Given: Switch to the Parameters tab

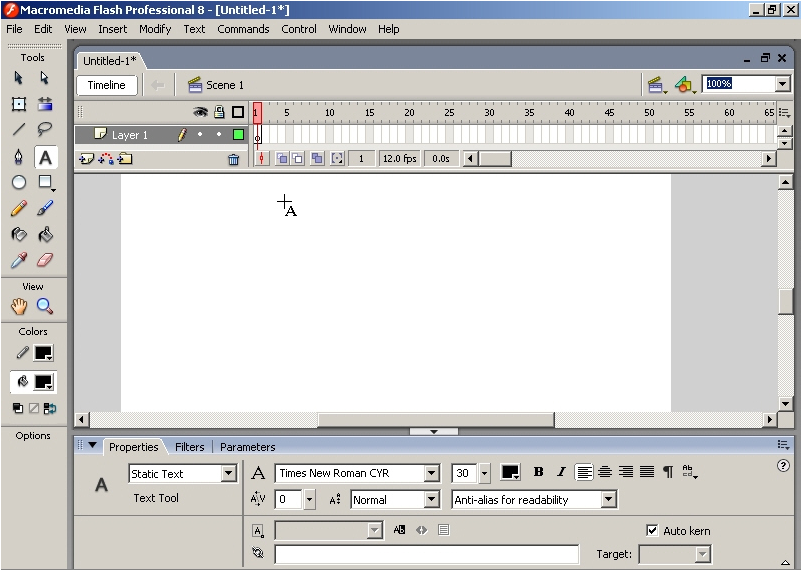Looking at the screenshot, I should (247, 447).
